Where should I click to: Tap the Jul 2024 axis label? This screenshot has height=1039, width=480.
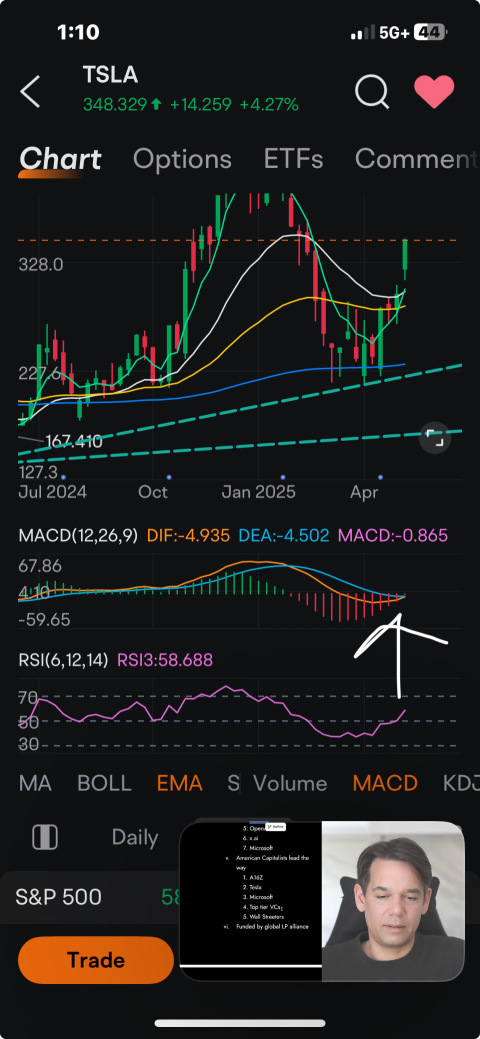click(52, 492)
